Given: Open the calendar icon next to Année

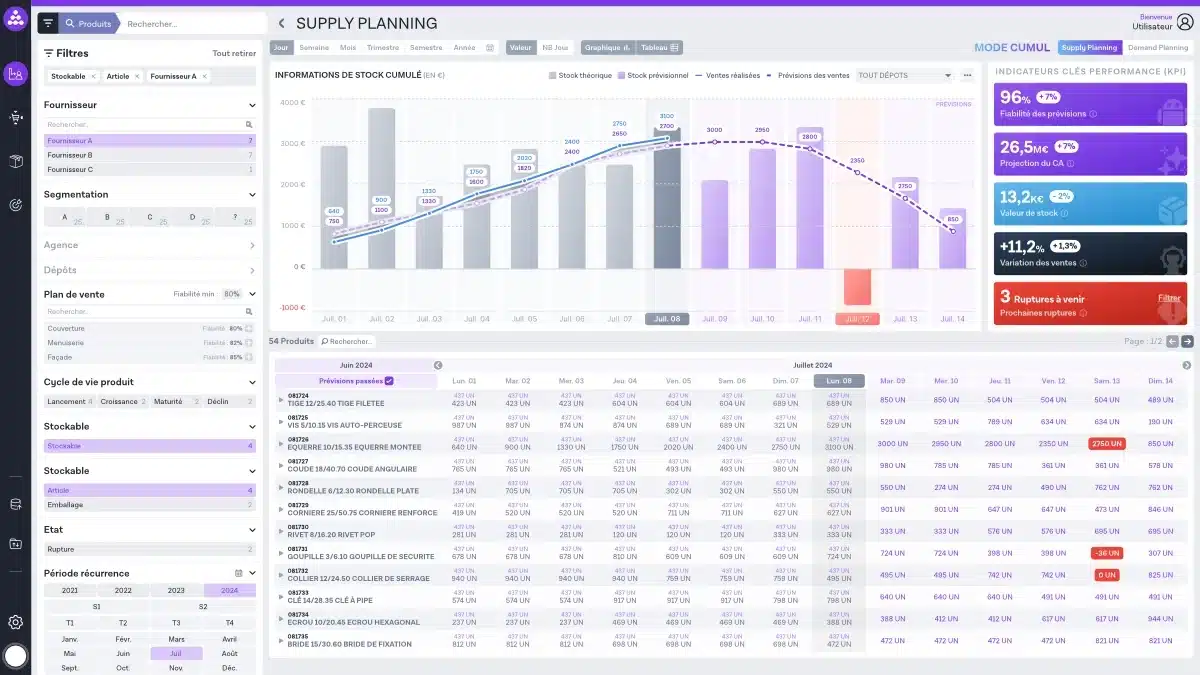Looking at the screenshot, I should (x=490, y=47).
